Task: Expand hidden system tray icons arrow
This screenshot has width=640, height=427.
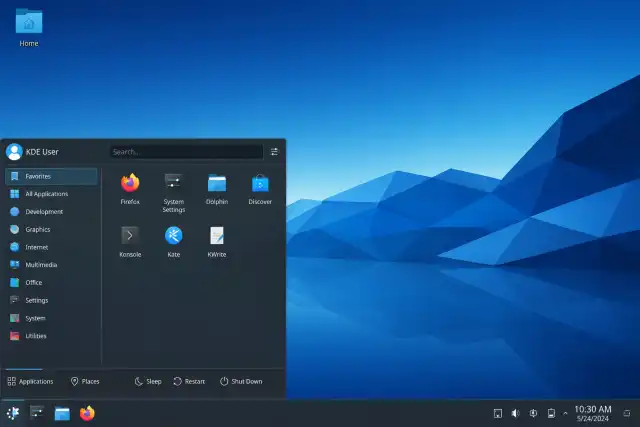Action: [565, 414]
